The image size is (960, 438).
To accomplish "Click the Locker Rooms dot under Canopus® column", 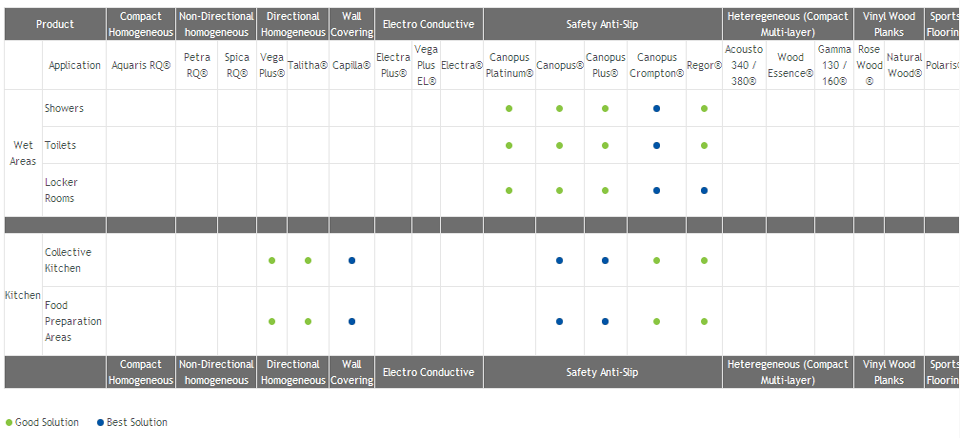I will pos(560,191).
